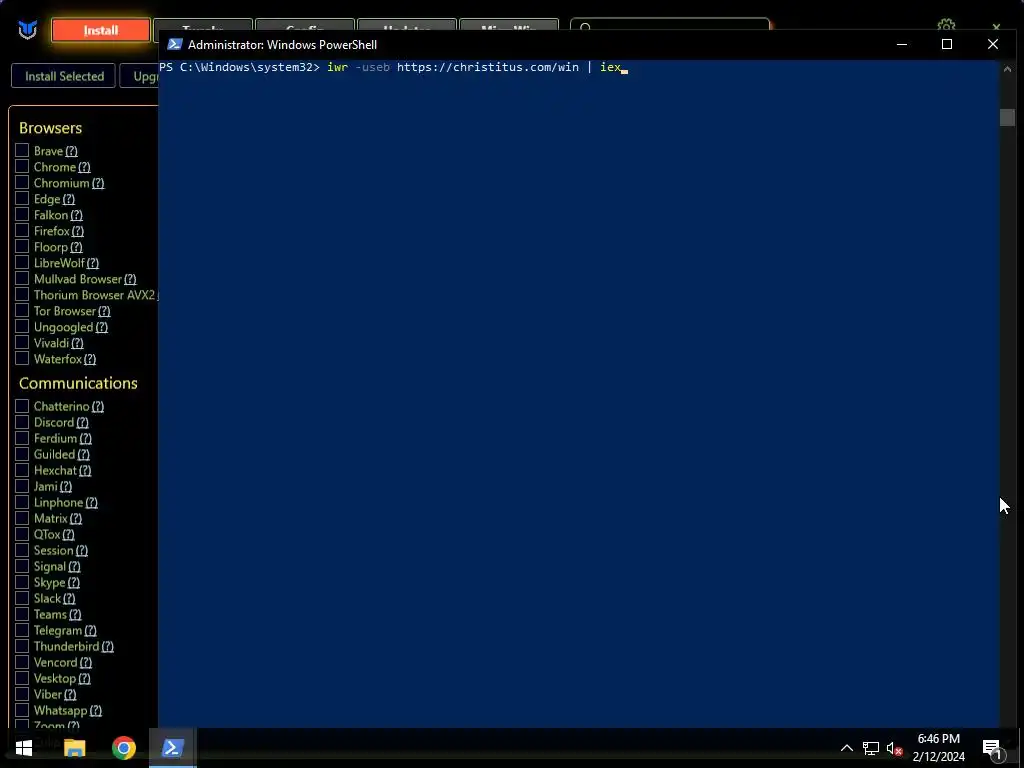1024x768 pixels.
Task: Click the Ungoogled label
Action: 63,327
